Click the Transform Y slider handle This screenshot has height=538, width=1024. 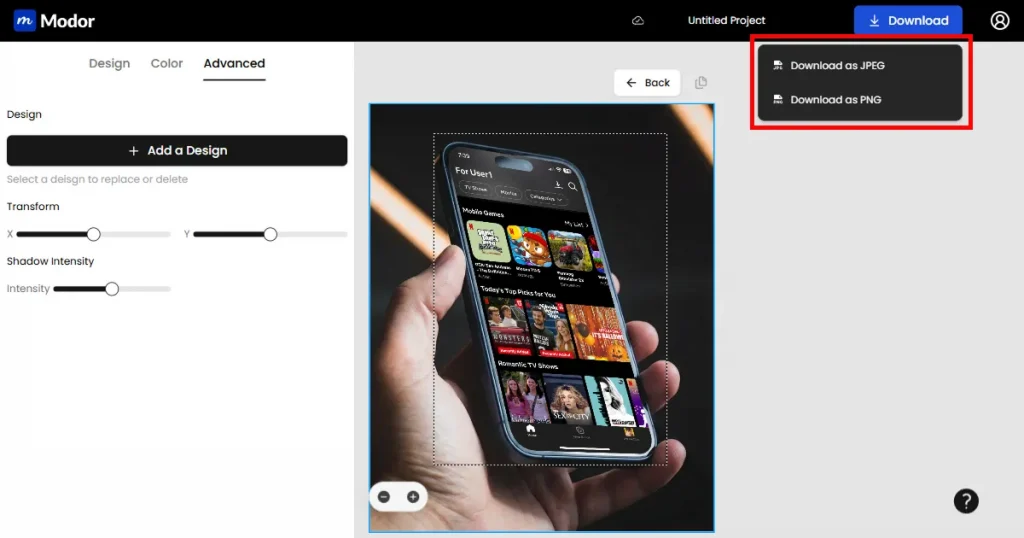(270, 234)
